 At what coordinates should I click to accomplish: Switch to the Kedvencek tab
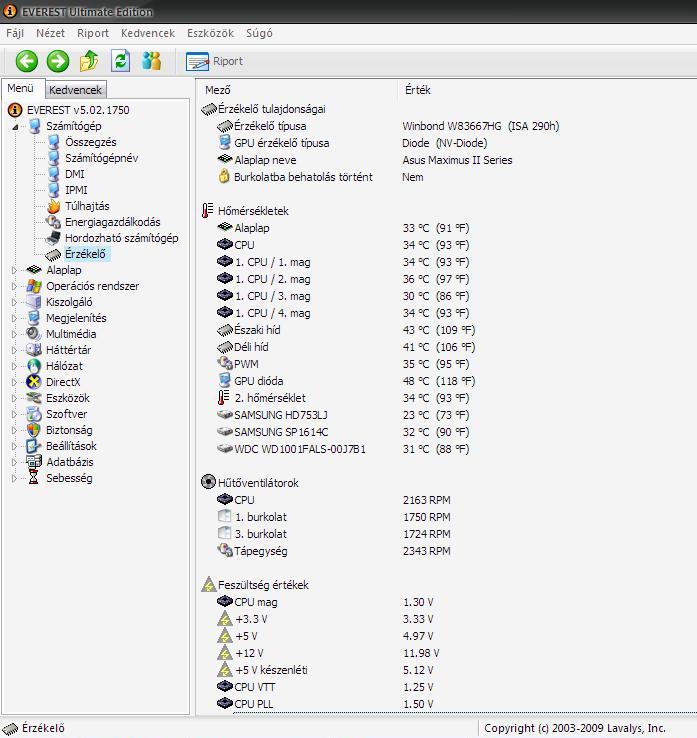(75, 90)
